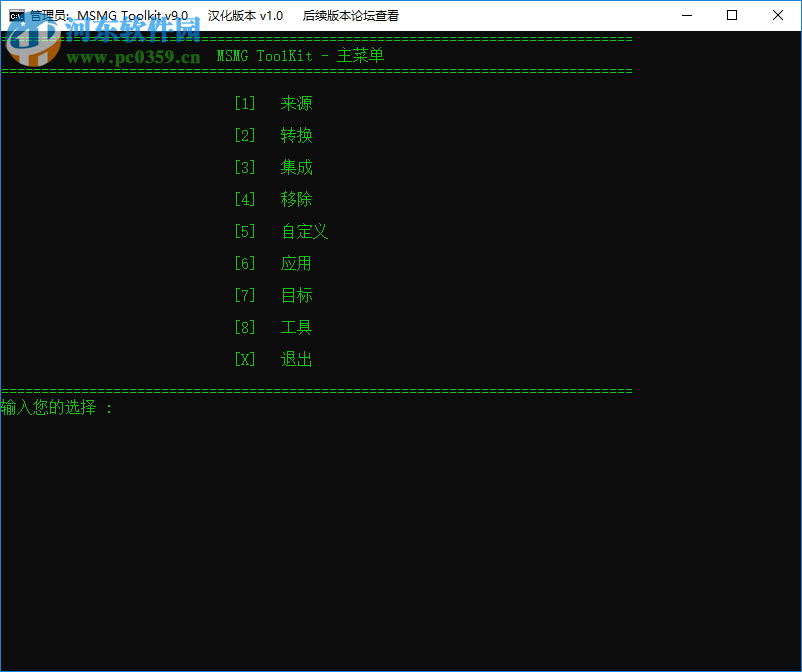Click the MSMG ToolKit 主菜单 header
The width and height of the screenshot is (802, 672).
pos(297,55)
